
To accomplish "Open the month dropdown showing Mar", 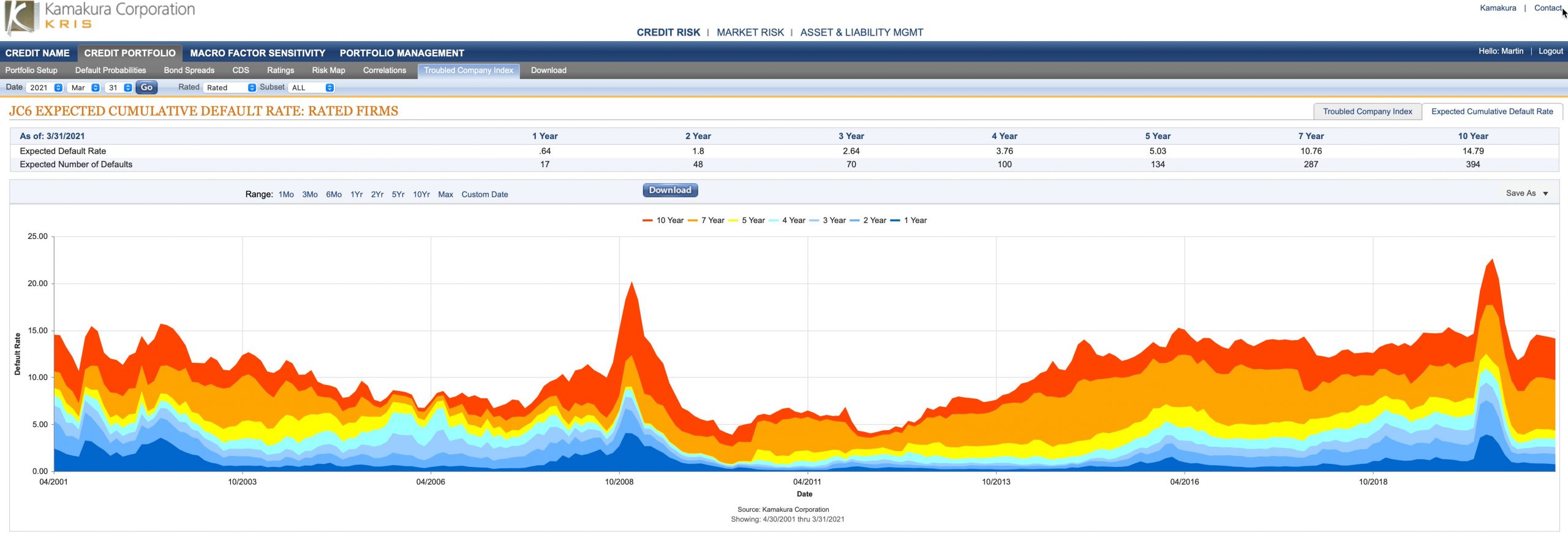I will [x=84, y=88].
